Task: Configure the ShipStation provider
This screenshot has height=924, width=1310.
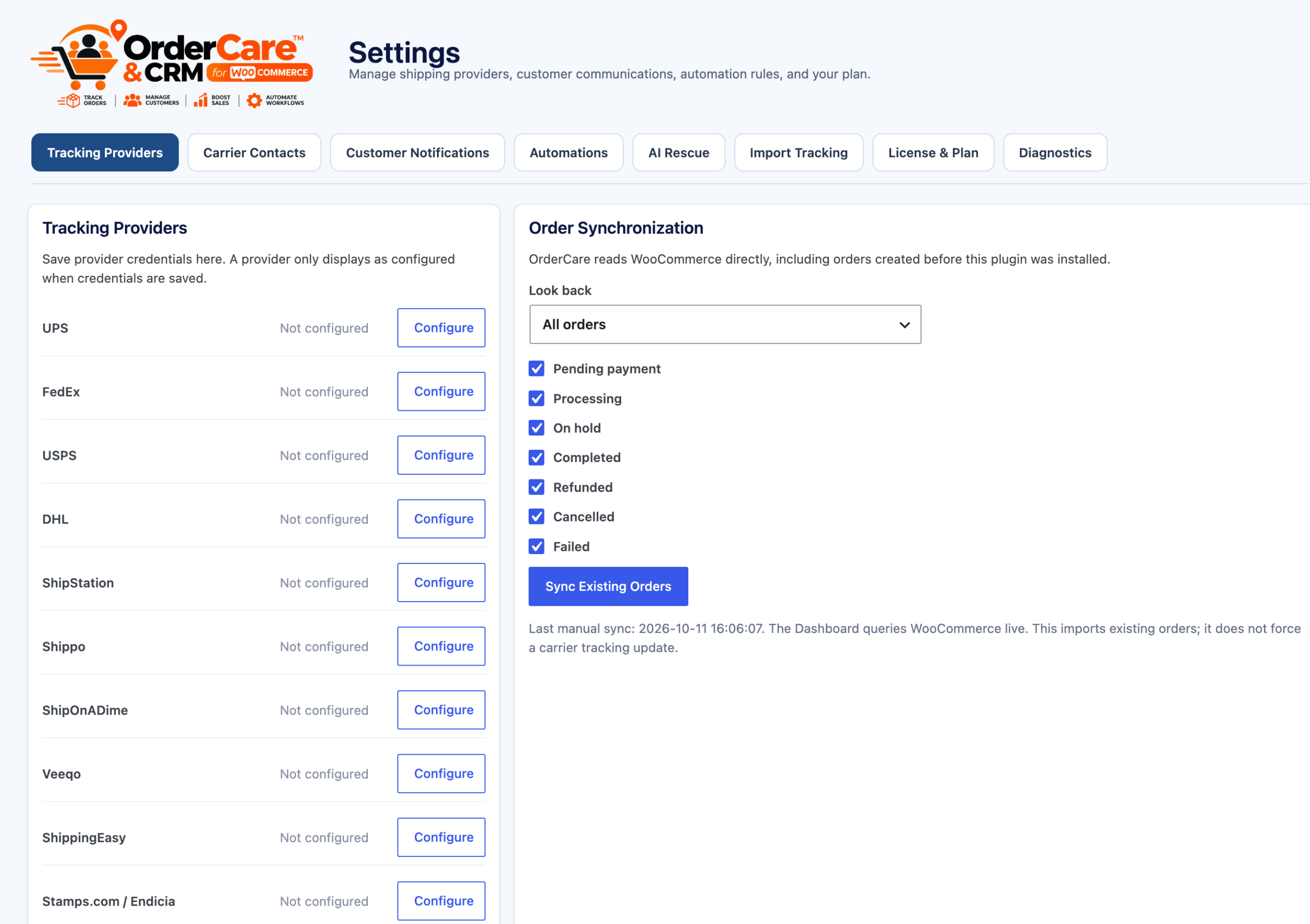Action: (442, 583)
